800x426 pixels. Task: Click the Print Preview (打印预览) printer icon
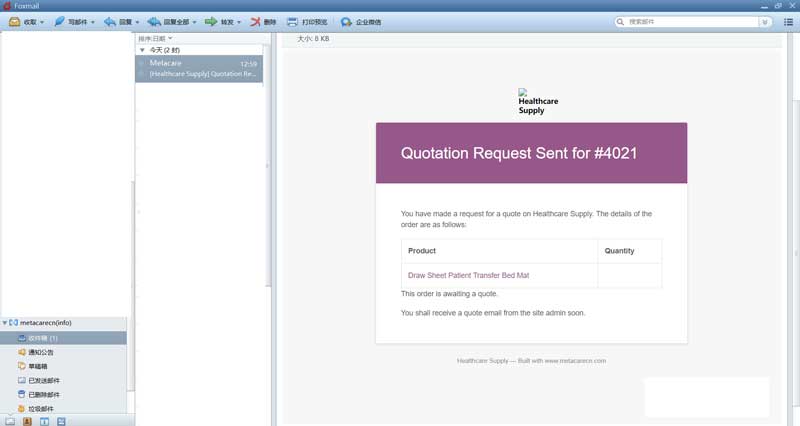point(292,22)
